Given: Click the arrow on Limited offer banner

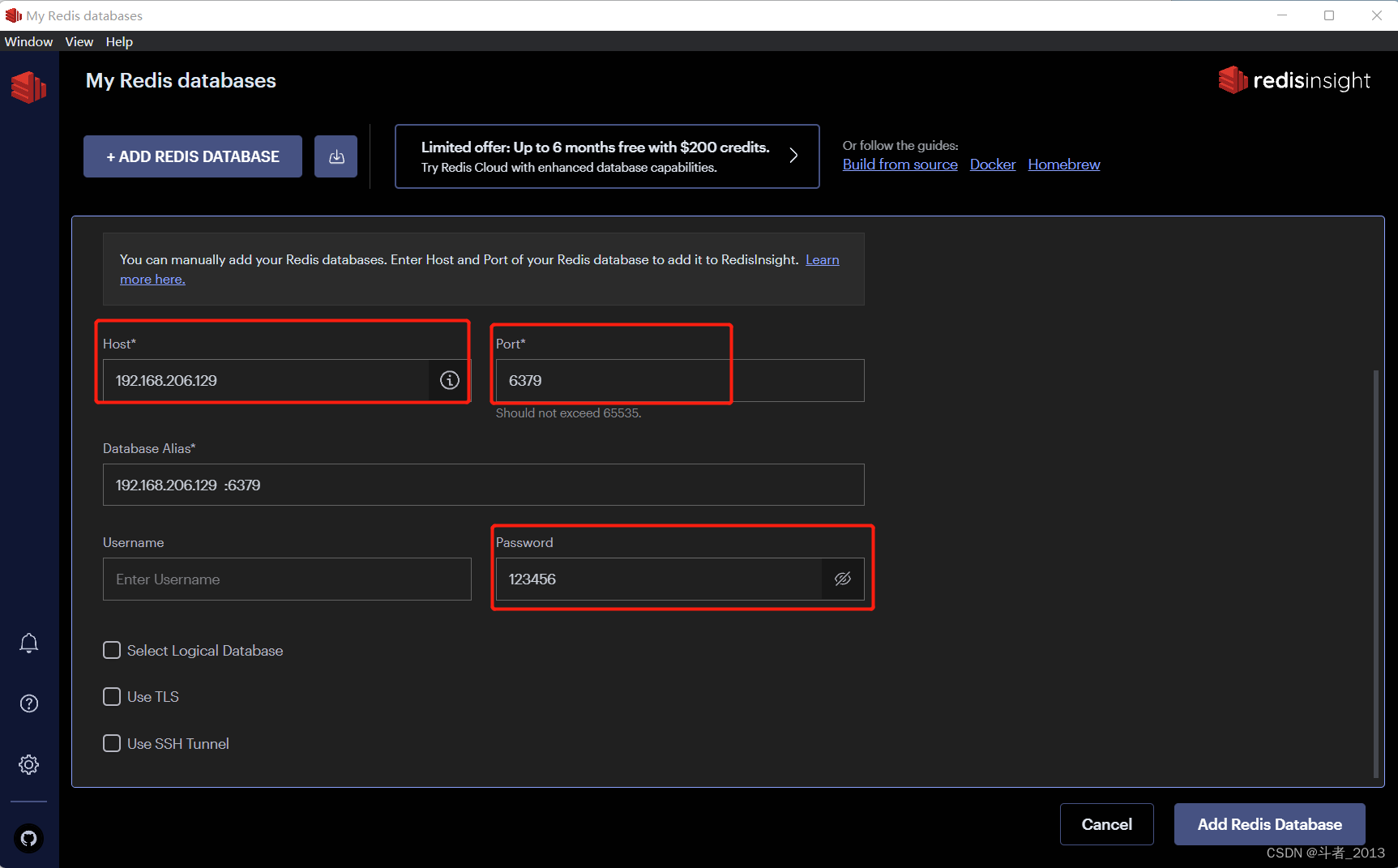Looking at the screenshot, I should click(x=793, y=156).
